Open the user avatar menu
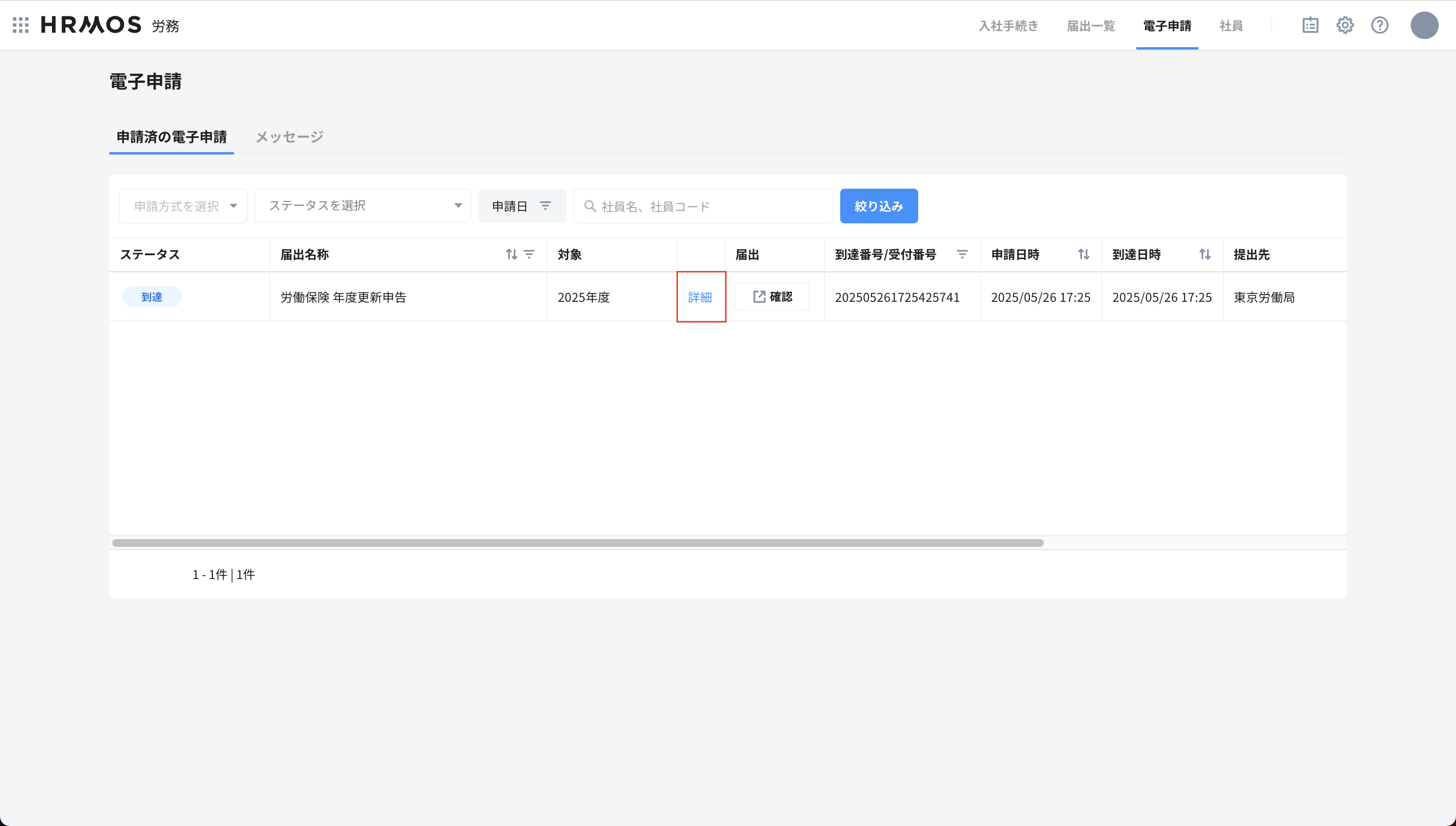This screenshot has width=1456, height=826. [1424, 26]
